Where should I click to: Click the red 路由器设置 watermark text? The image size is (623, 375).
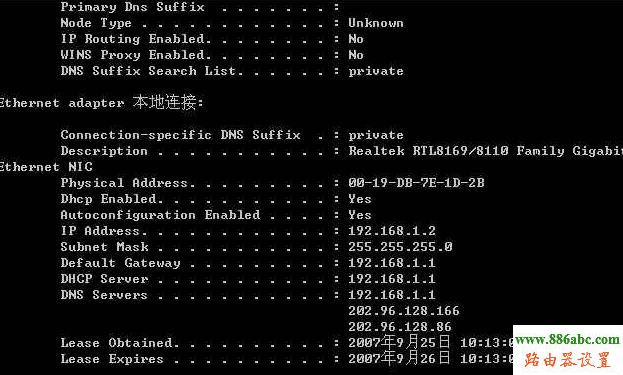click(x=567, y=360)
